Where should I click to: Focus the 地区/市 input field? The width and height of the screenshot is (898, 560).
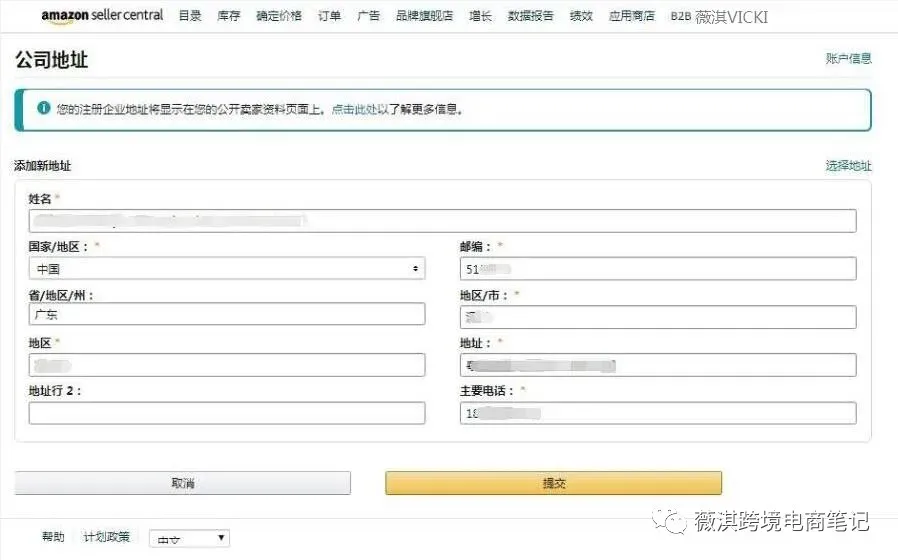[x=658, y=317]
